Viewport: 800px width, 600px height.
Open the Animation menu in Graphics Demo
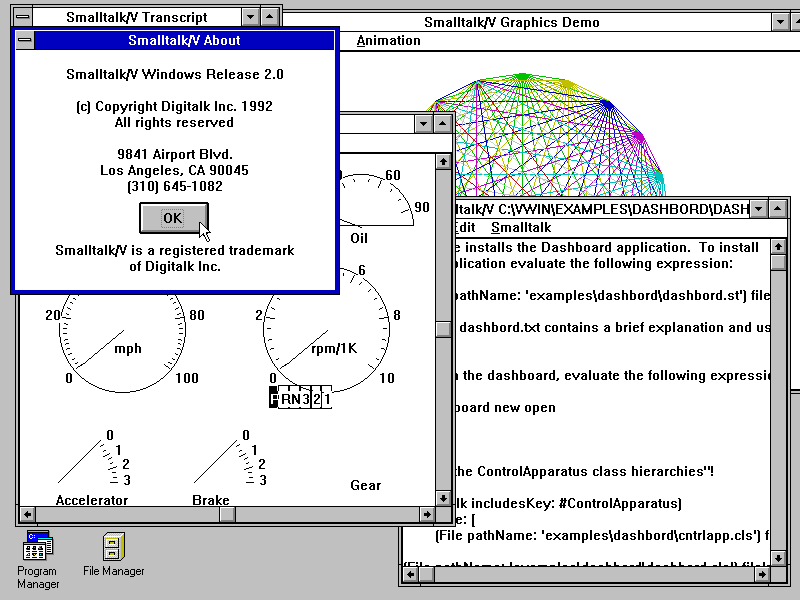click(x=388, y=40)
